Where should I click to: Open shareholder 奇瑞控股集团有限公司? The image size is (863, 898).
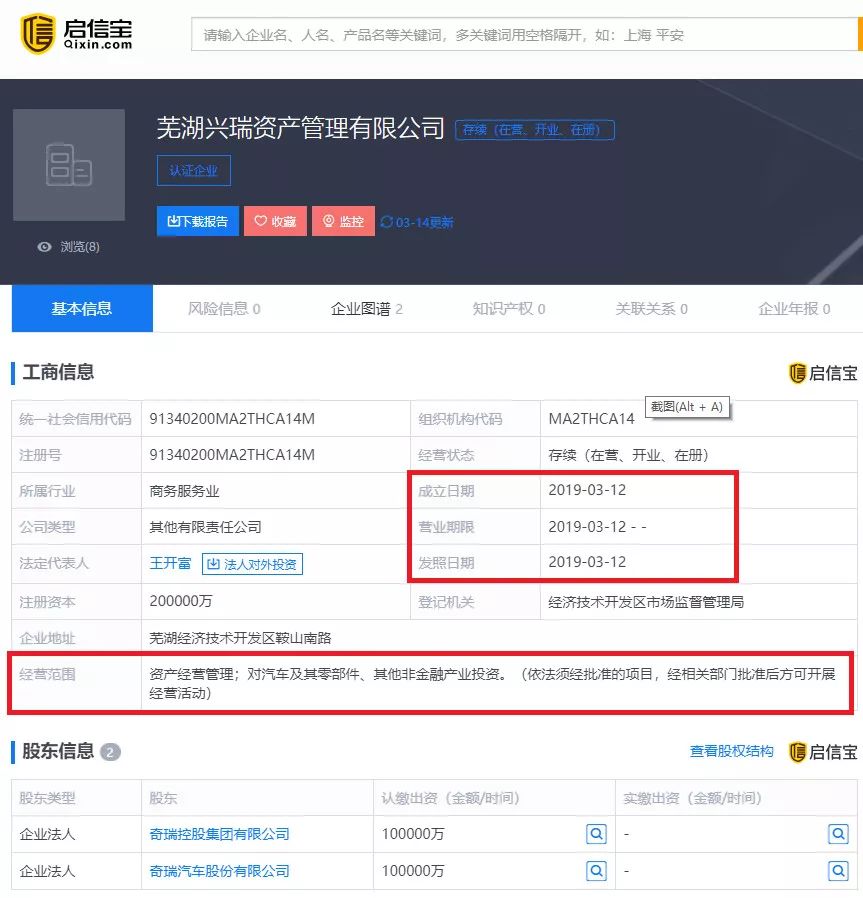click(219, 834)
